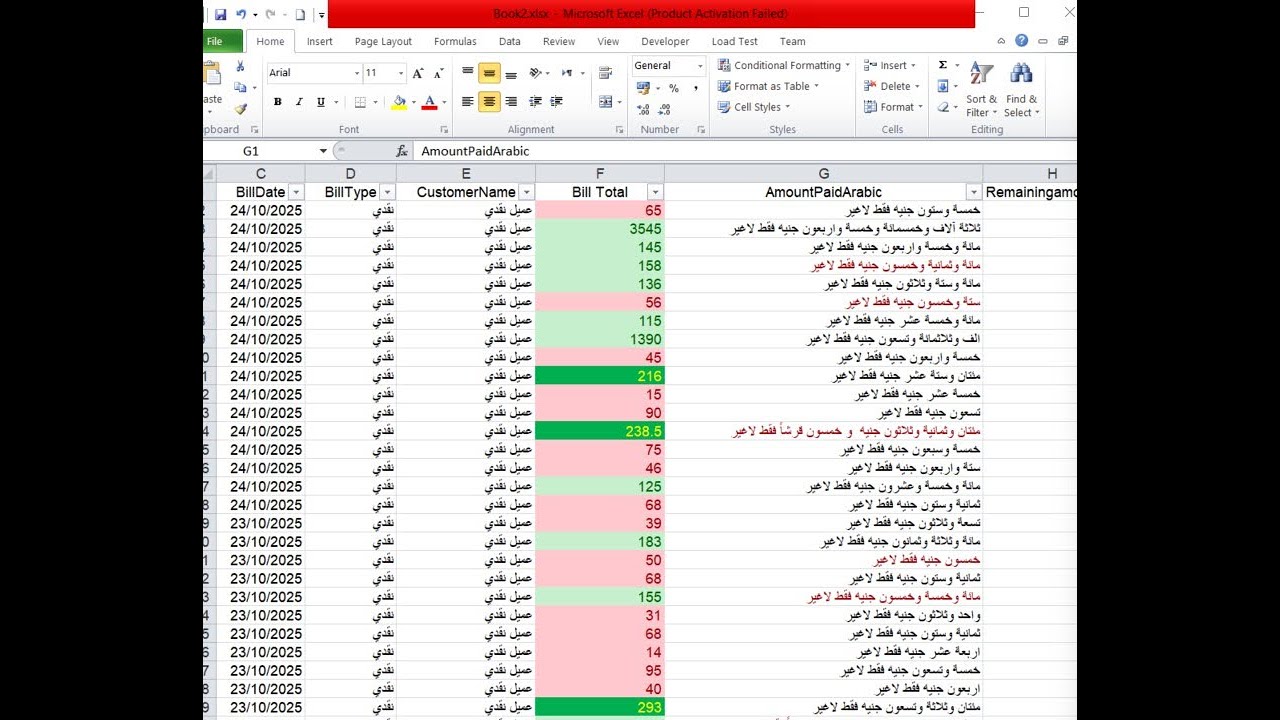1280x720 pixels.
Task: Click the Accounting Number Format icon
Action: (x=643, y=88)
